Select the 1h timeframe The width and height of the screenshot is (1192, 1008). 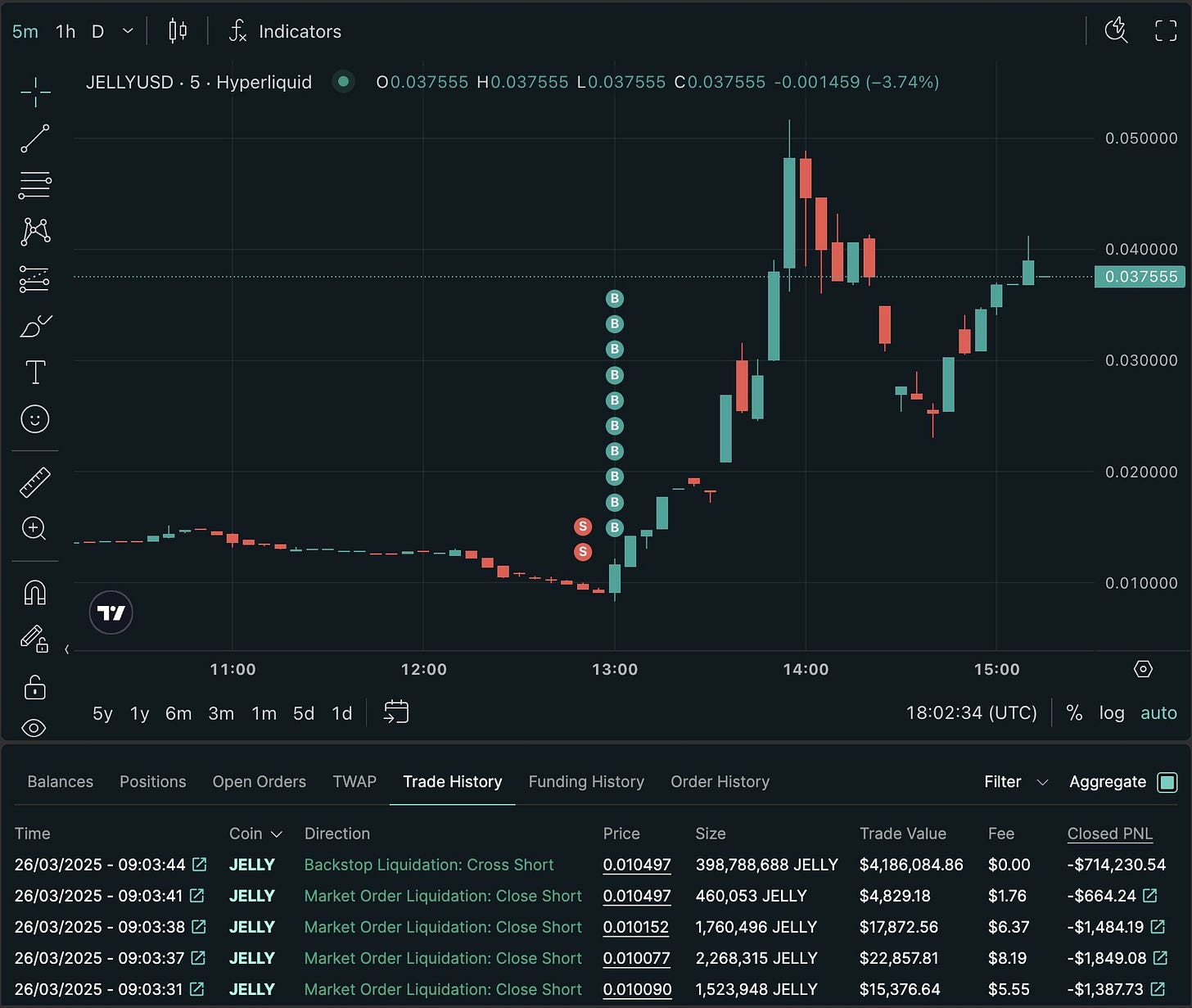(65, 31)
